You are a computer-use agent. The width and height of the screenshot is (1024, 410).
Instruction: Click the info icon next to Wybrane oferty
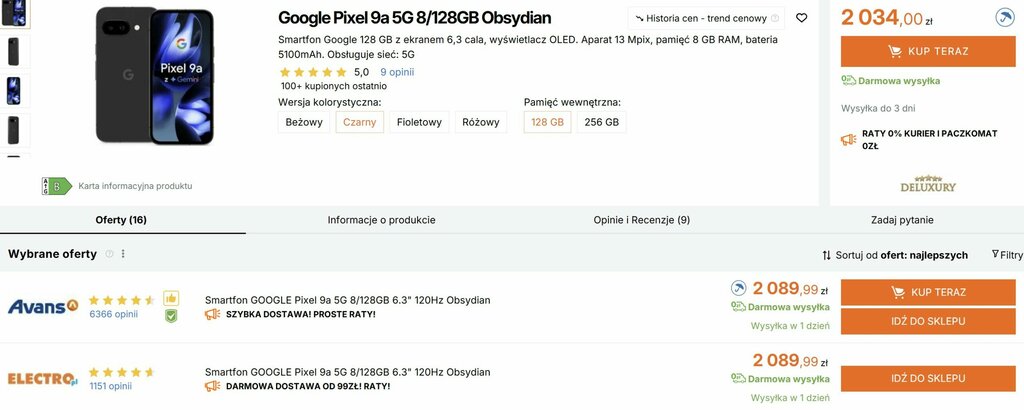tap(109, 254)
